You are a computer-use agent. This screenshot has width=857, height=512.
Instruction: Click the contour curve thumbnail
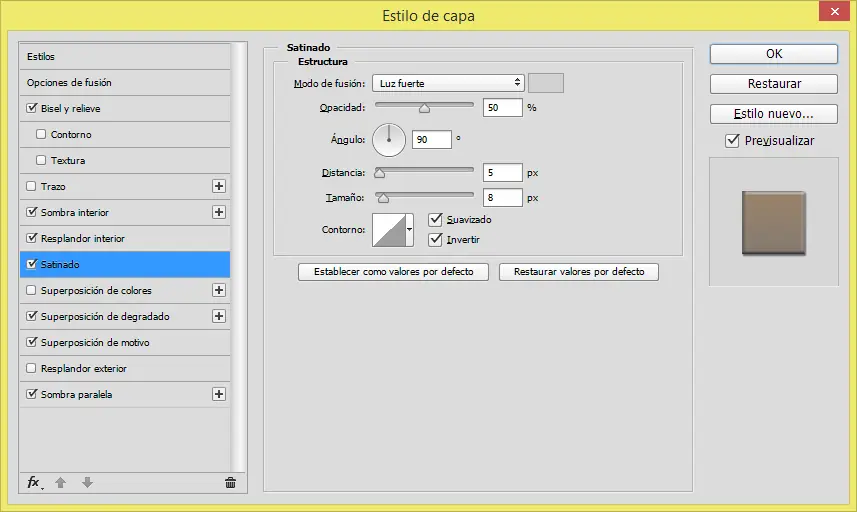[389, 230]
